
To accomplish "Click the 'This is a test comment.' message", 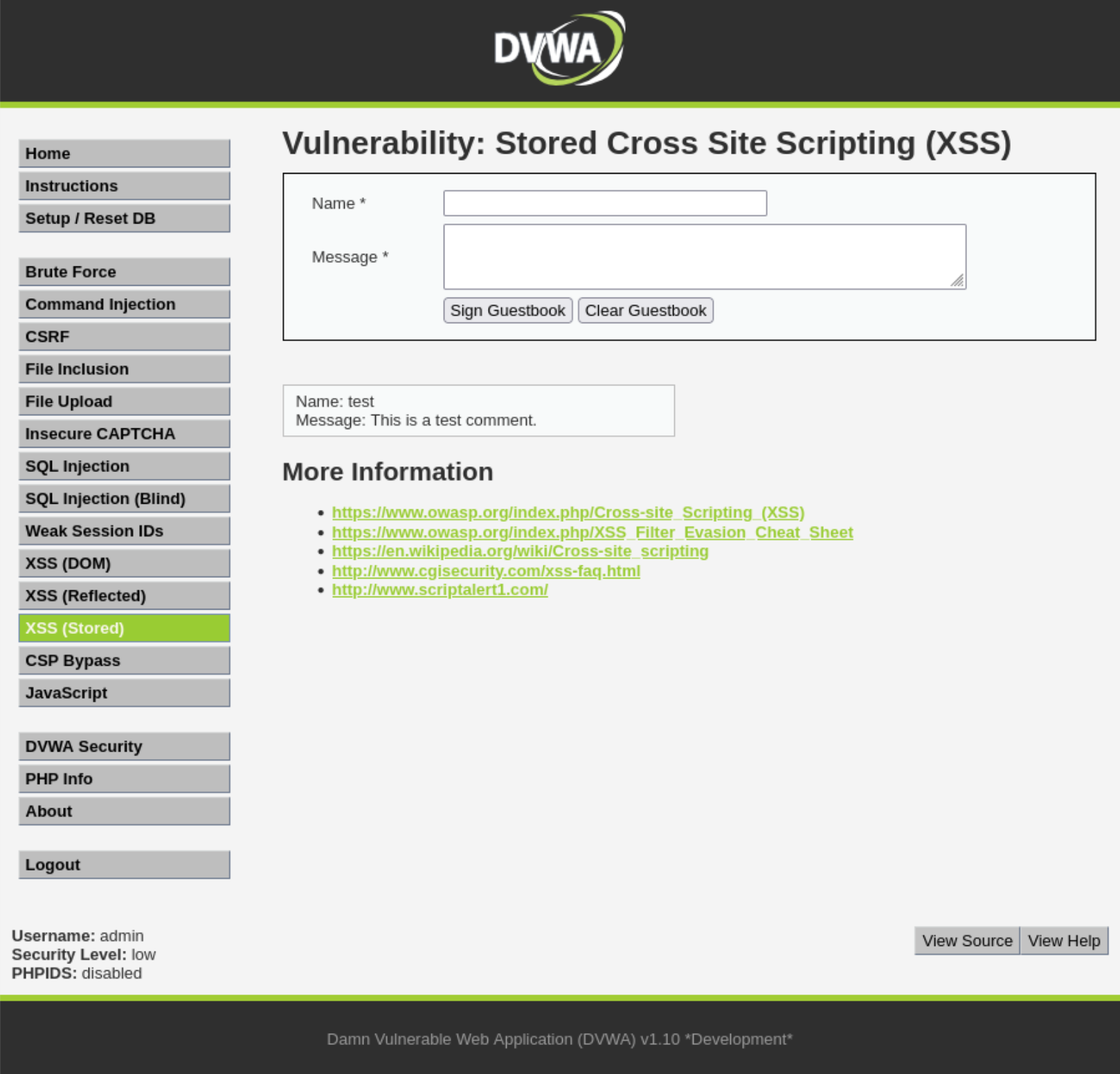I will click(453, 421).
